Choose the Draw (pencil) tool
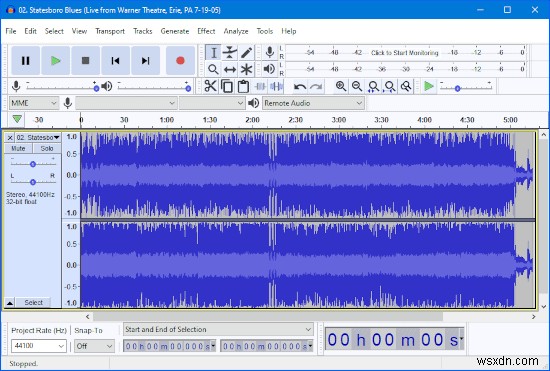 pos(246,53)
